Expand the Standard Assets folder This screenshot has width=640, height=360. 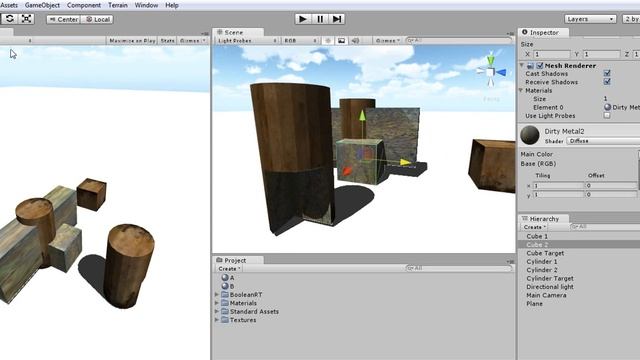pyautogui.click(x=217, y=311)
